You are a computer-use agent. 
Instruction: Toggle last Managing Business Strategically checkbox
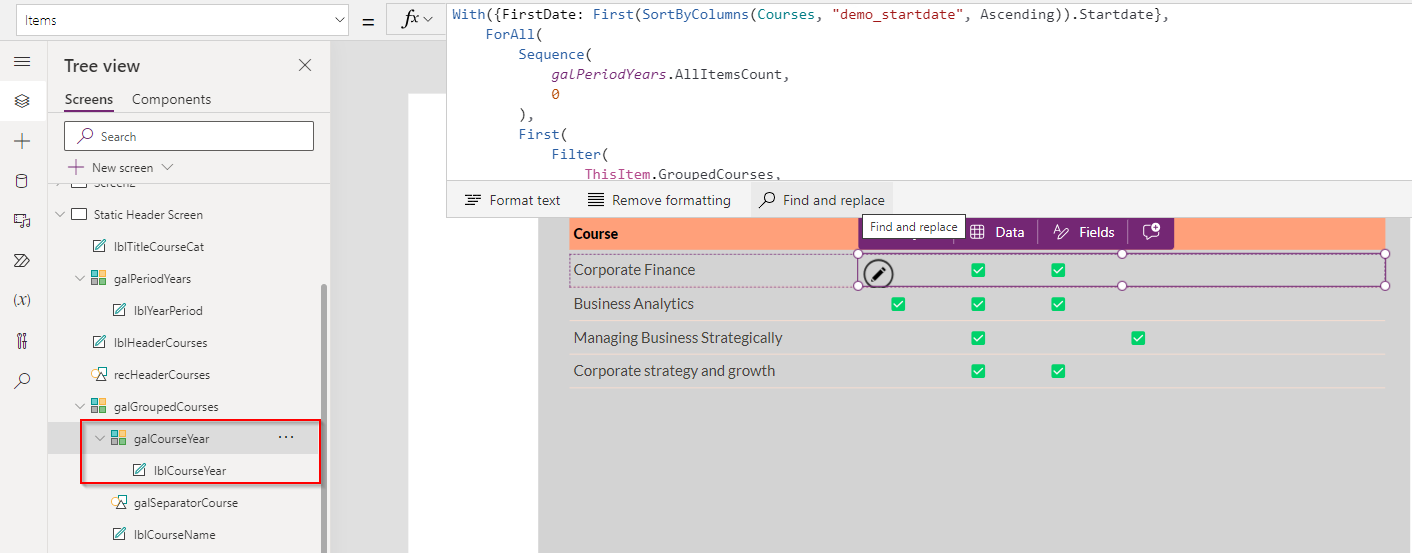[1138, 338]
